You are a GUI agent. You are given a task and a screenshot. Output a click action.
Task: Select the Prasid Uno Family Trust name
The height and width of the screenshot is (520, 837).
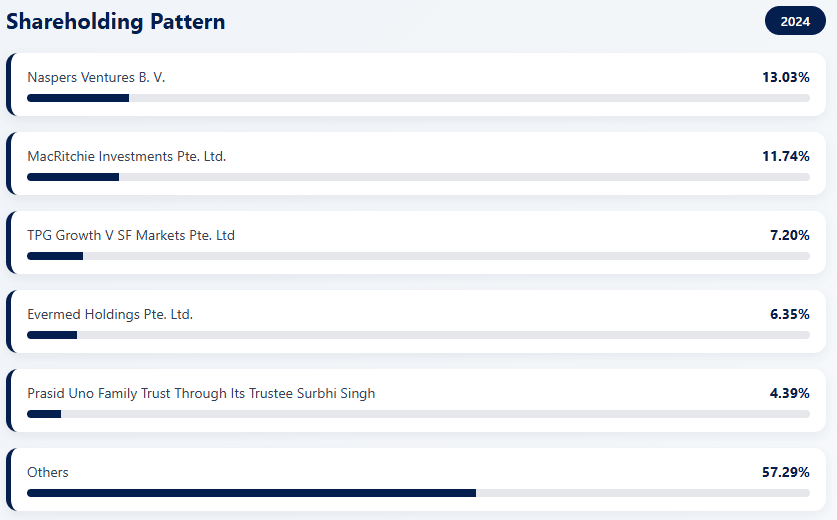pos(201,393)
